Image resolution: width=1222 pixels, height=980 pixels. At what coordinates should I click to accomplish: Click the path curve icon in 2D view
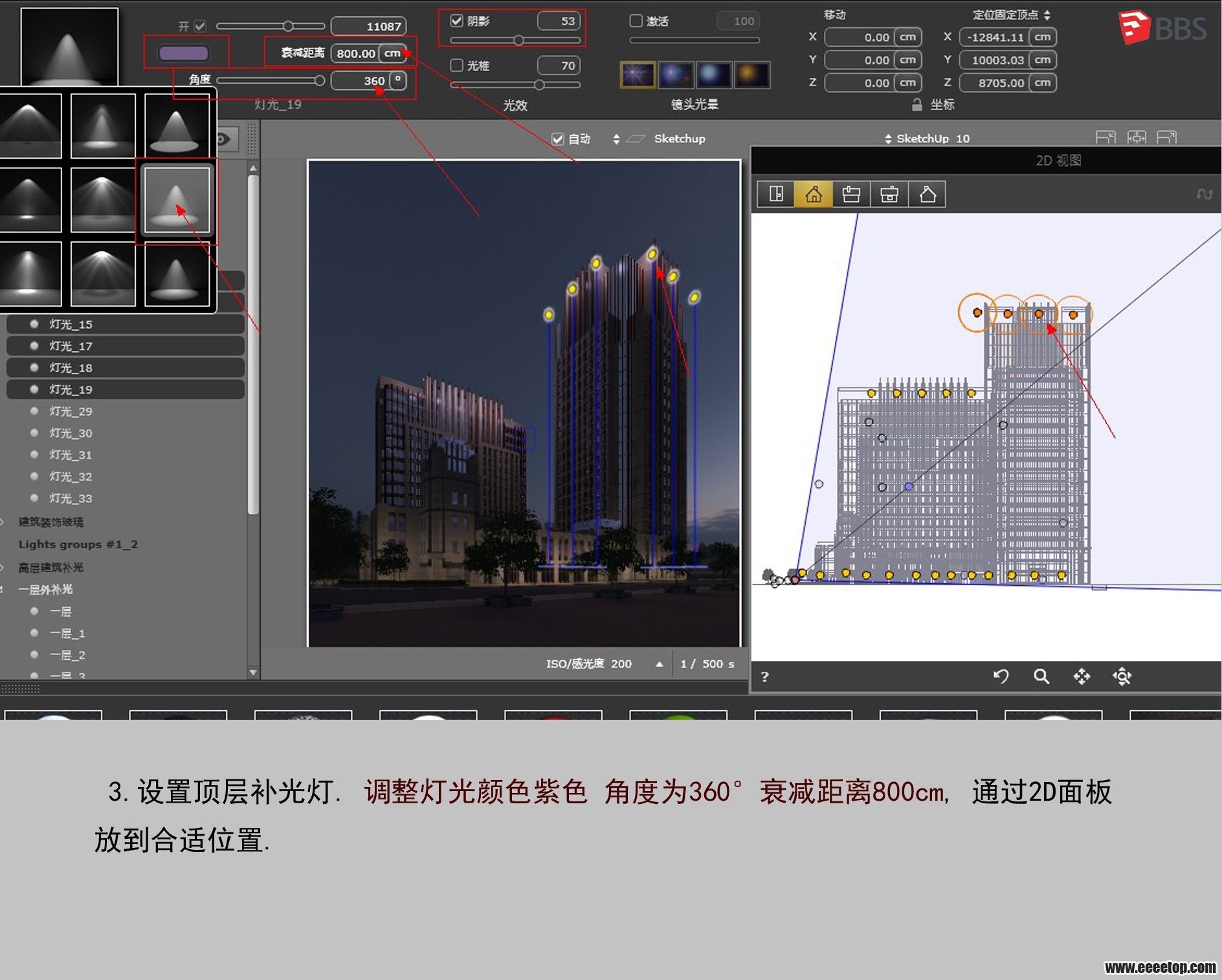coord(1204,194)
